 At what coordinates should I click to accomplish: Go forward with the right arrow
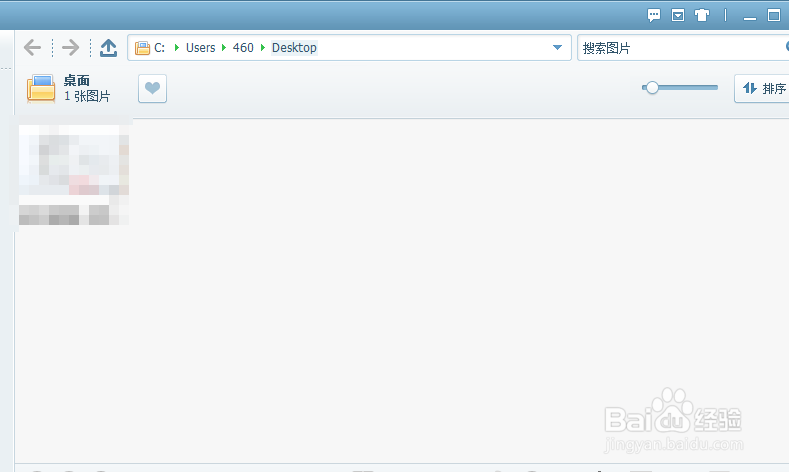[x=70, y=48]
